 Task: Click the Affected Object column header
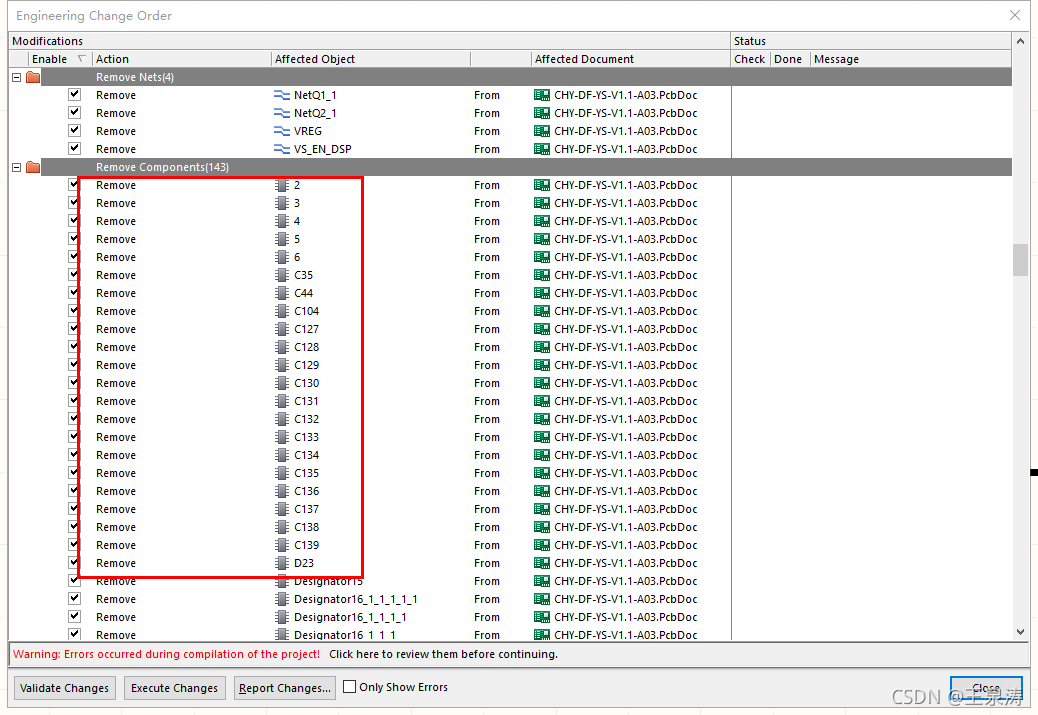315,59
